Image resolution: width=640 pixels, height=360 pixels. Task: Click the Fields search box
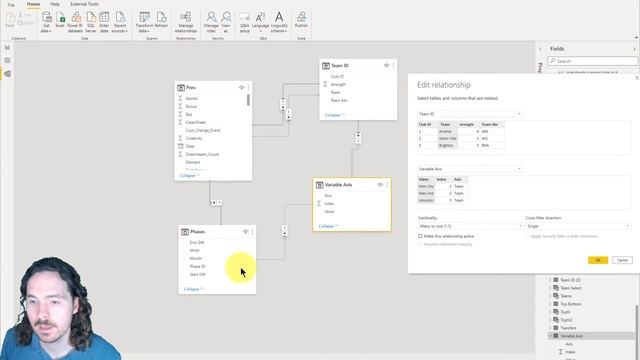[592, 61]
